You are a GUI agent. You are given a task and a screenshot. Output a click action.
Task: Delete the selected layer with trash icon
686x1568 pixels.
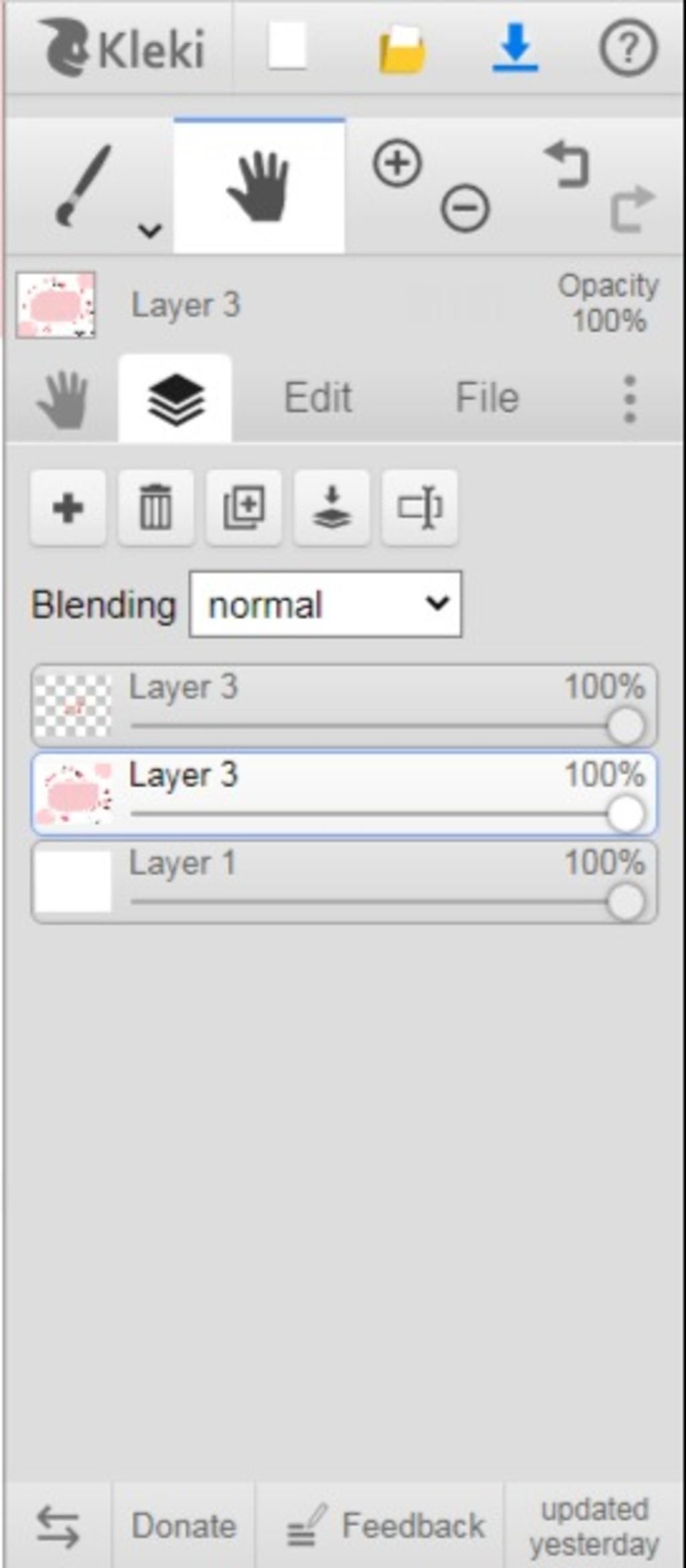pos(155,508)
